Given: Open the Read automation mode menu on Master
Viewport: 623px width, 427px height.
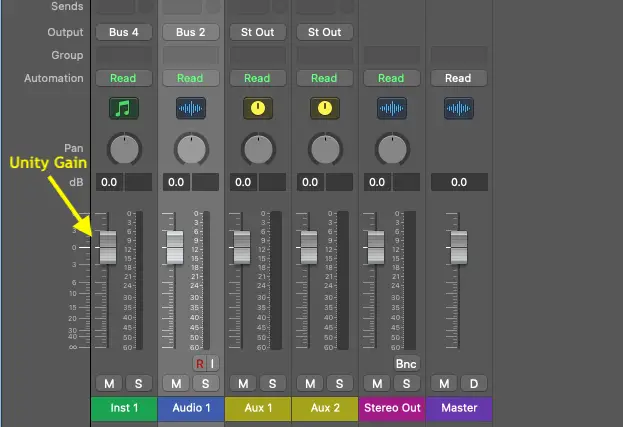Looking at the screenshot, I should click(x=458, y=78).
